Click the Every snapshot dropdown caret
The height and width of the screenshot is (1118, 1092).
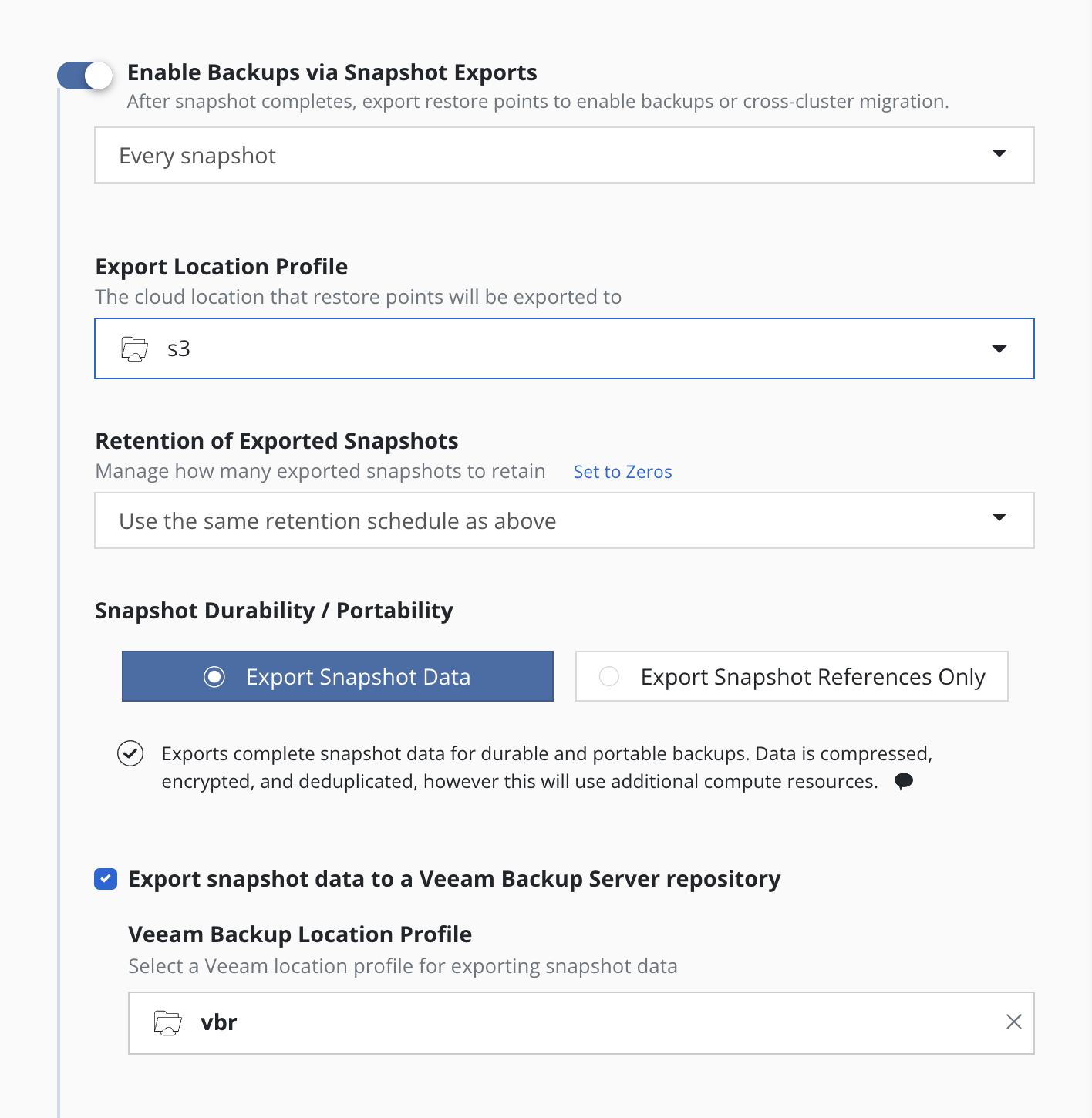tap(999, 153)
